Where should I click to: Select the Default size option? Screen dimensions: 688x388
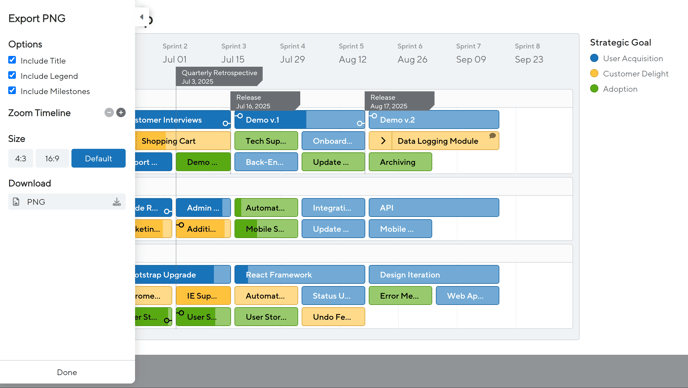pos(98,158)
